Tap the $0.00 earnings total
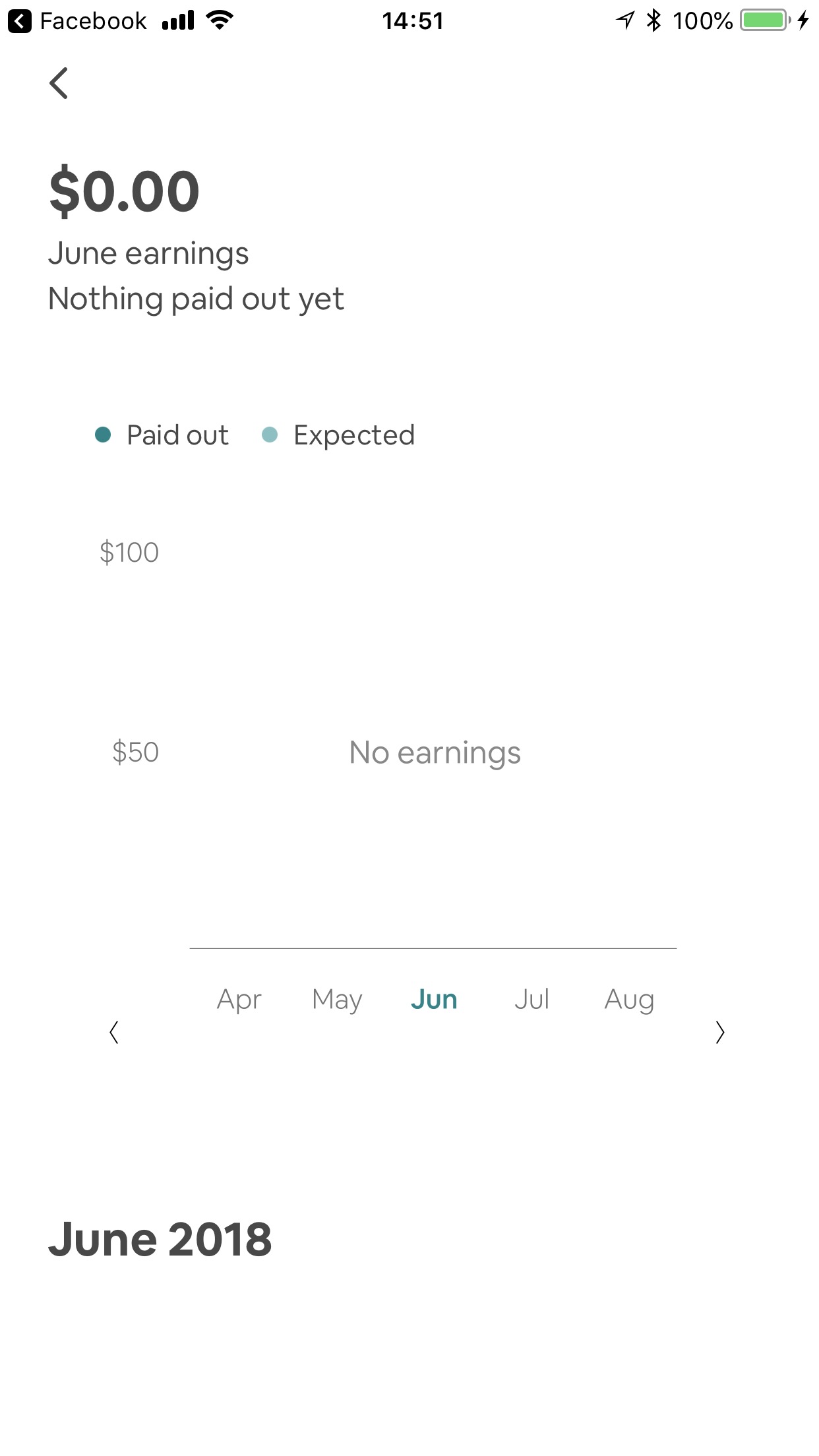This screenshot has width=819, height=1456. click(125, 191)
